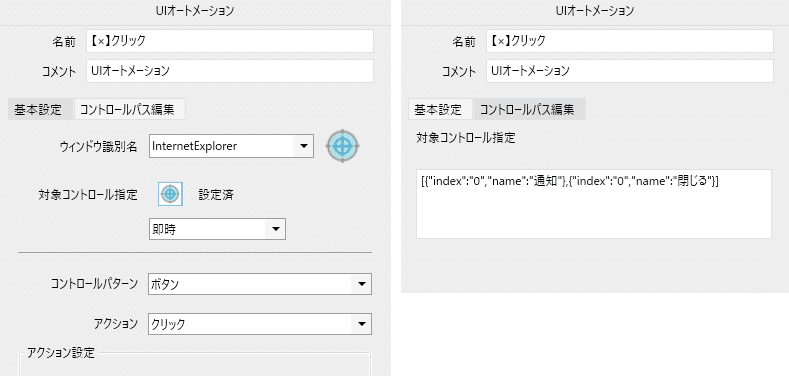Click the target control picker icon next to 設定済
Screen dimensions: 789x376
tap(170, 194)
